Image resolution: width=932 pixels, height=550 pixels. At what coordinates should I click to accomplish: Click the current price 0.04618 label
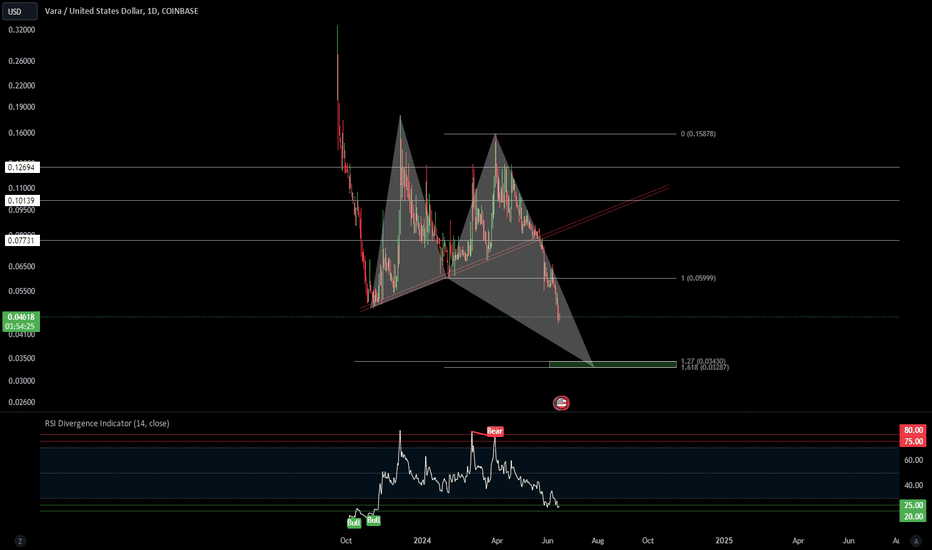(x=21, y=317)
